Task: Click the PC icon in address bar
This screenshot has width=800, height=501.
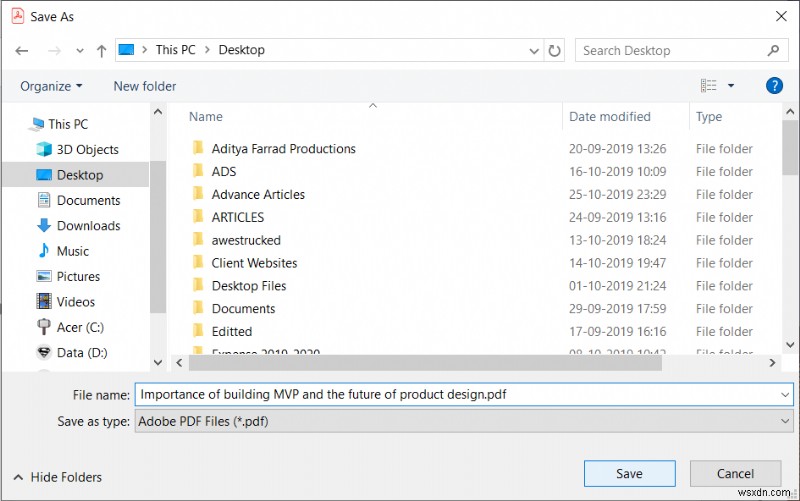Action: coord(127,49)
